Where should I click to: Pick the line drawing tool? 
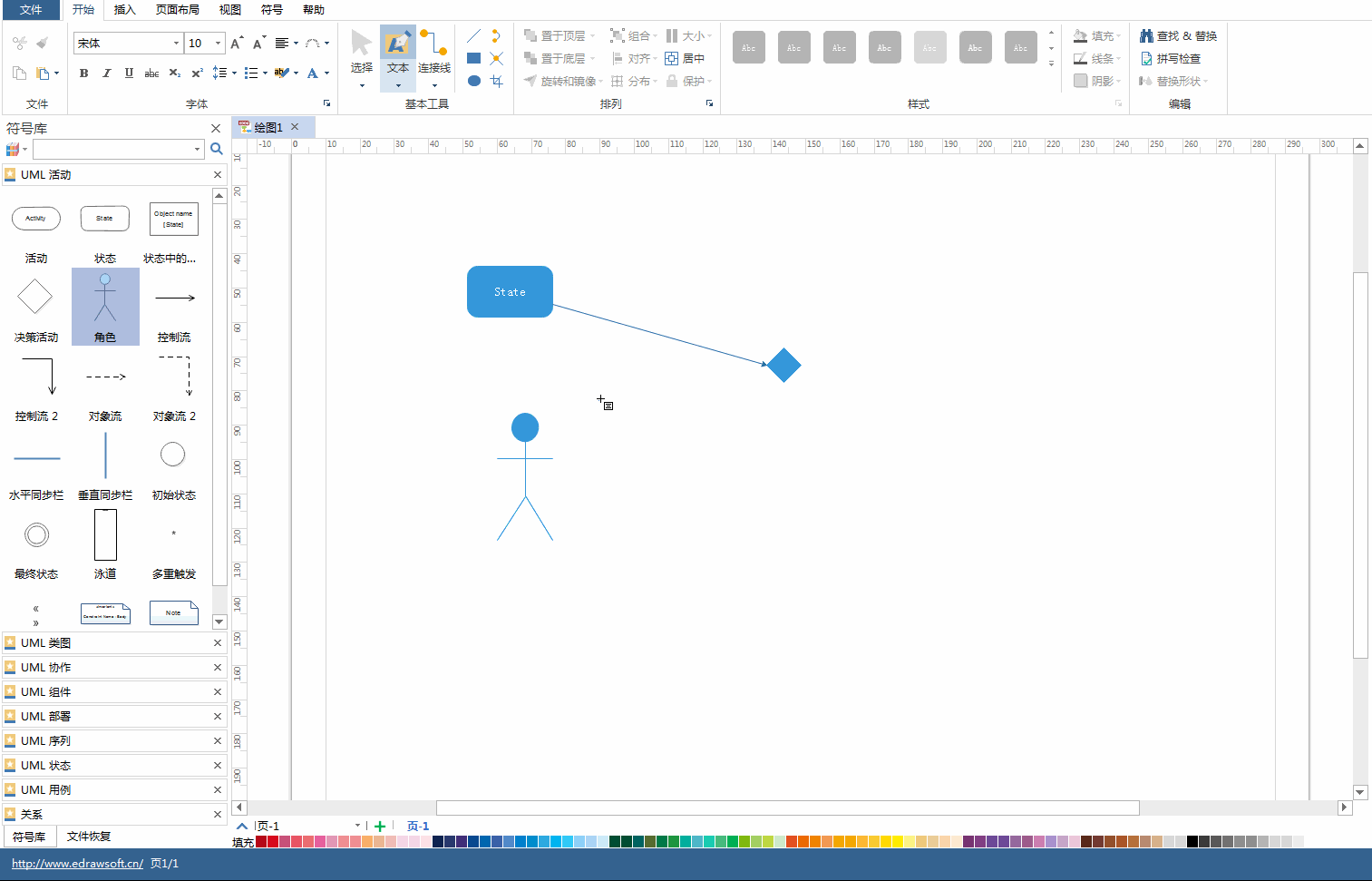[473, 36]
